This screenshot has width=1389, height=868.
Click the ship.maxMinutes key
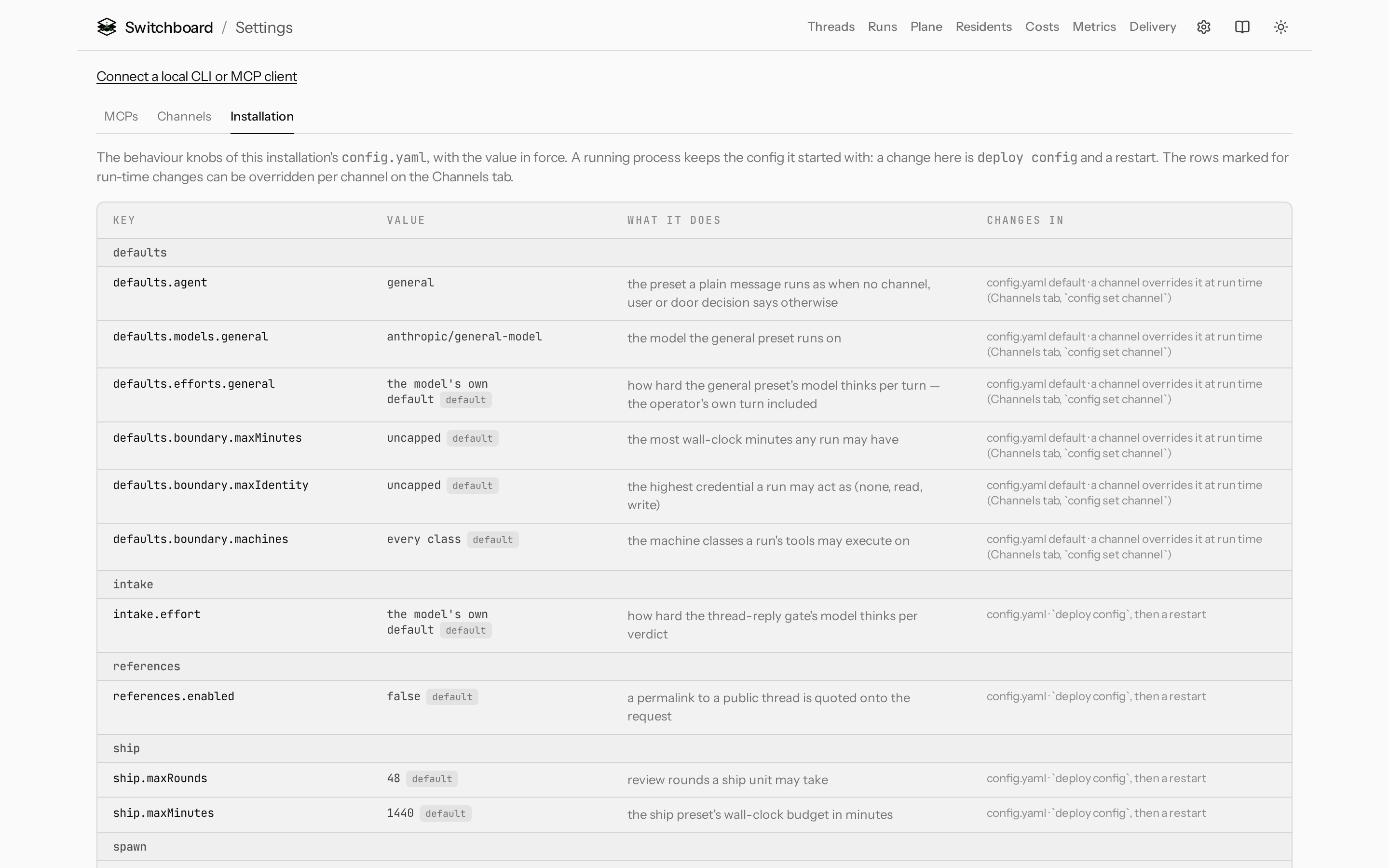163,813
